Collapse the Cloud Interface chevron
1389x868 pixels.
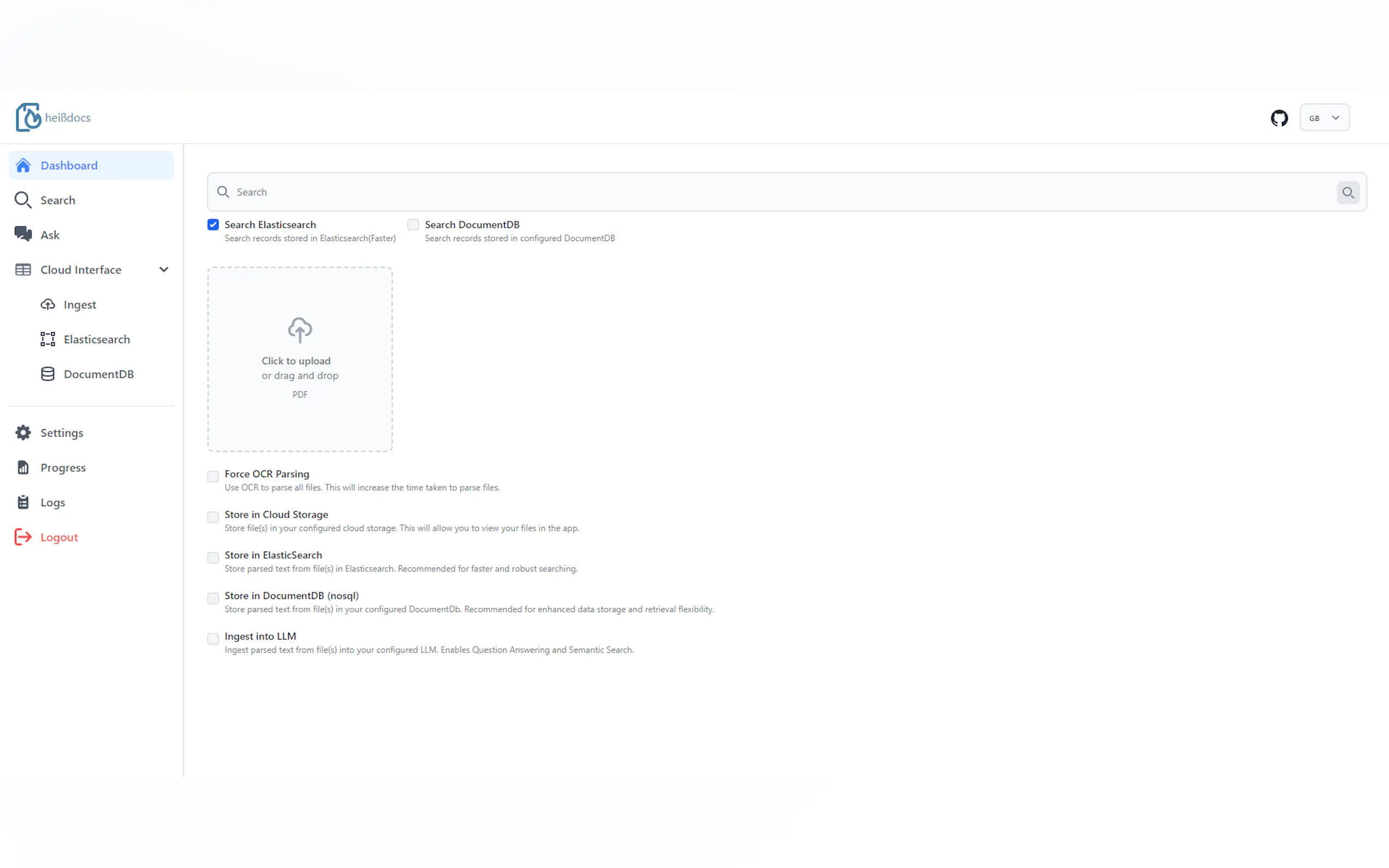pyautogui.click(x=164, y=270)
